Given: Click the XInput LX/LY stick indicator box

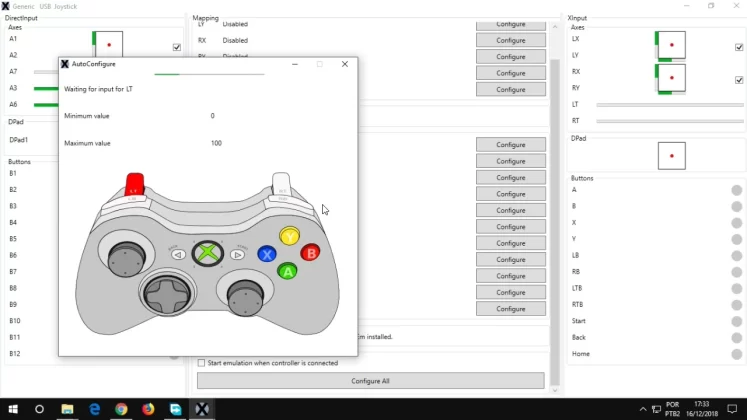Looking at the screenshot, I should [x=672, y=45].
